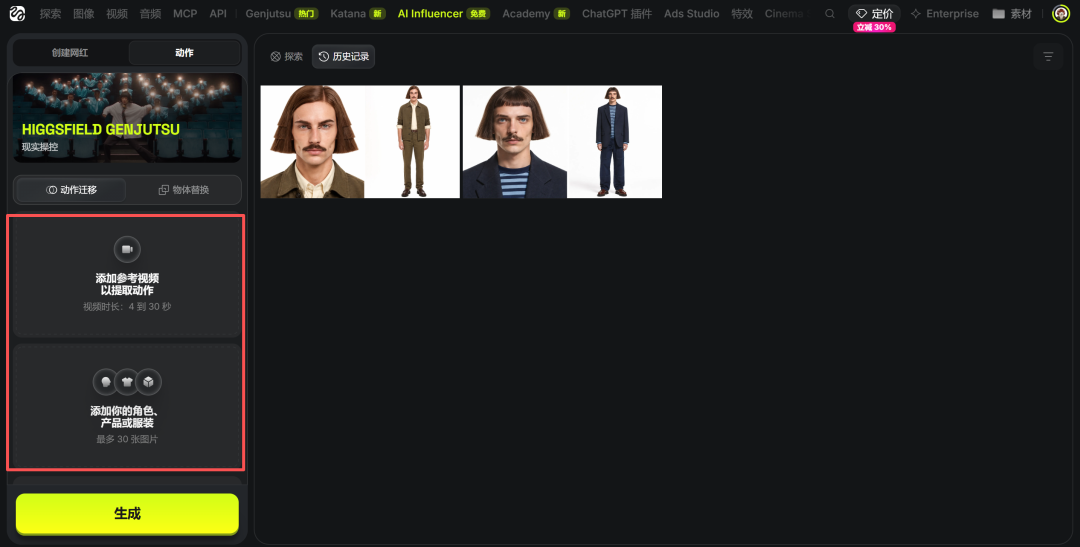
Task: Switch to the 创建网红 tab
Action: (x=70, y=53)
